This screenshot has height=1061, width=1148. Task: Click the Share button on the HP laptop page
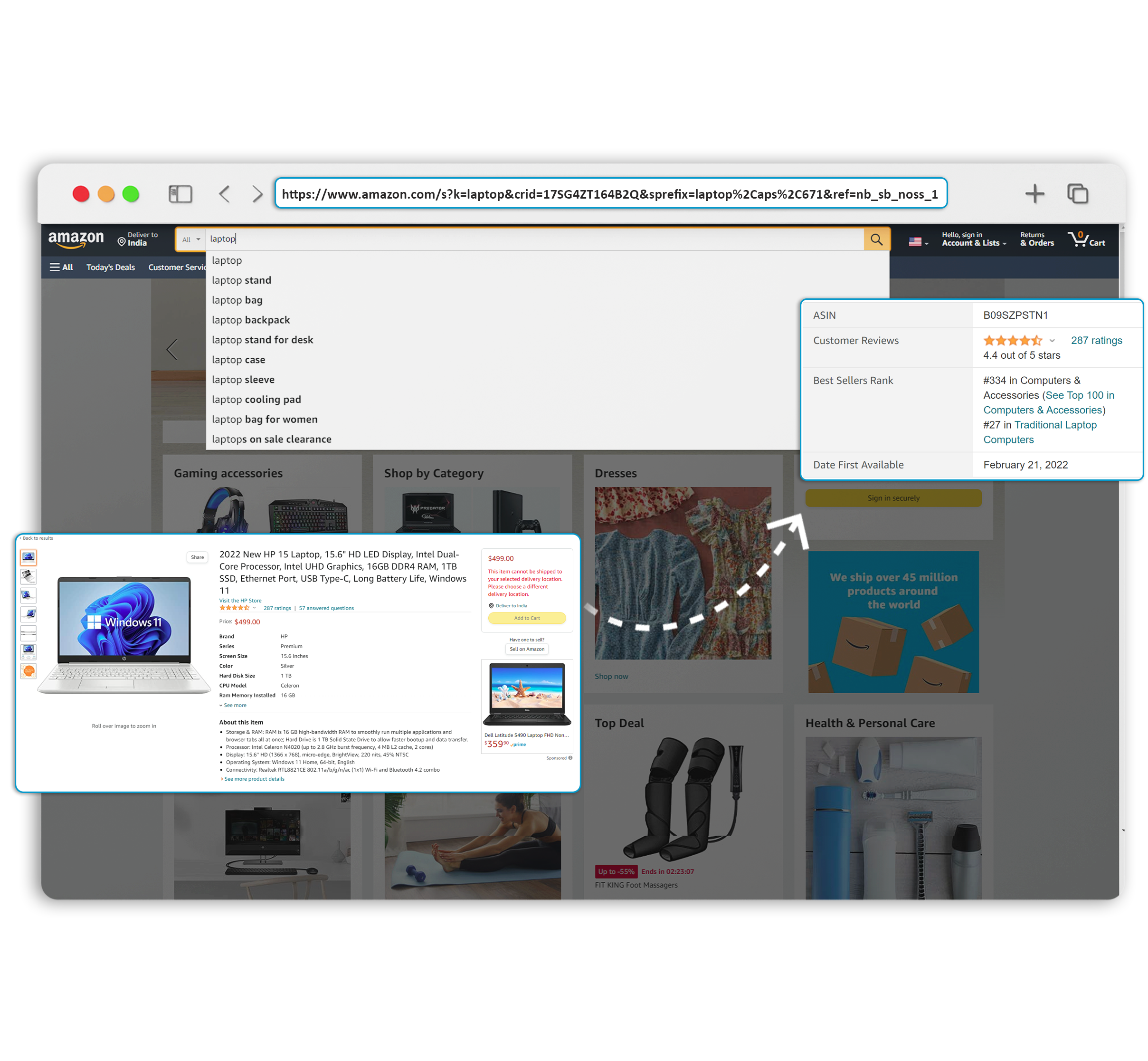(x=197, y=557)
